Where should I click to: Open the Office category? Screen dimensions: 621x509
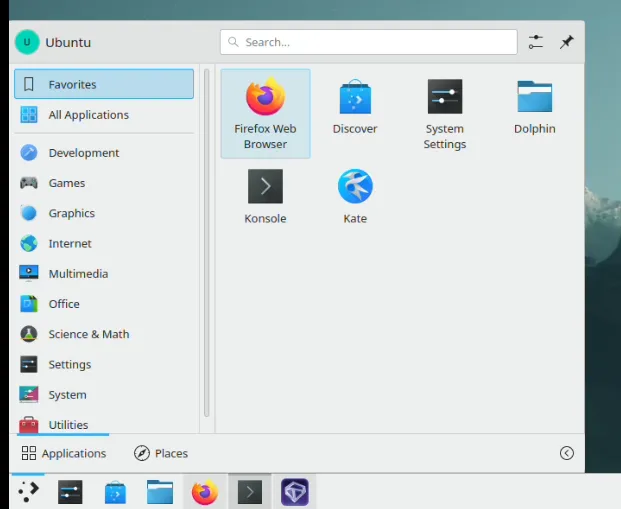coord(104,304)
